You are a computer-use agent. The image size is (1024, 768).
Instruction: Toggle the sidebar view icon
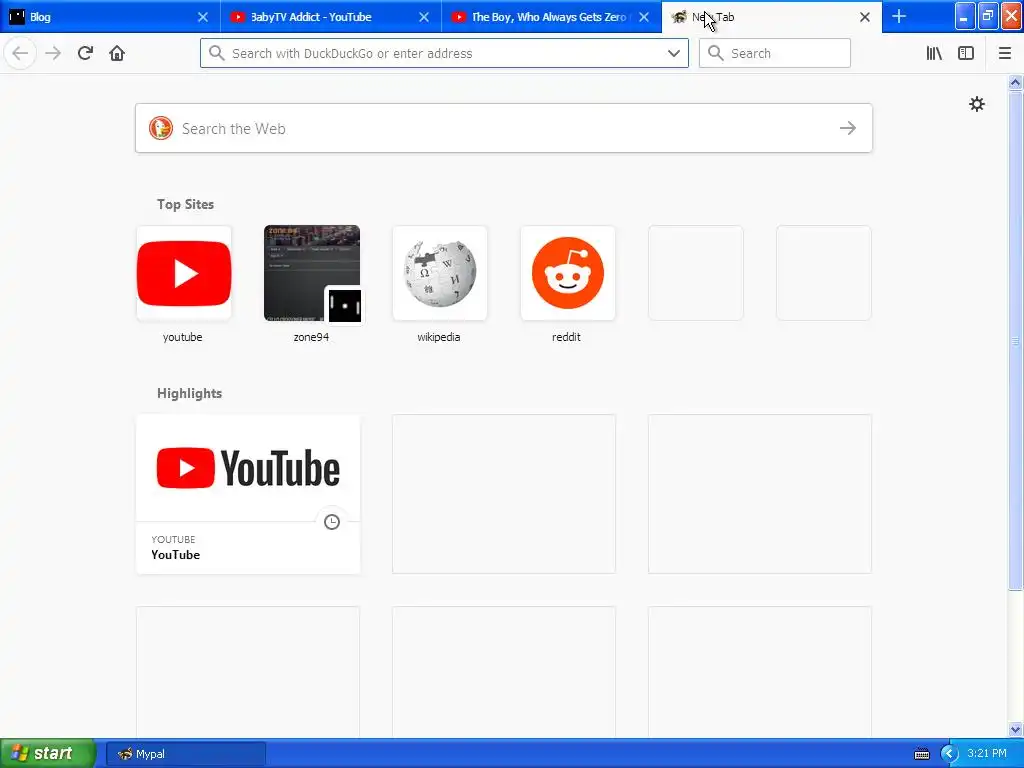[x=966, y=53]
